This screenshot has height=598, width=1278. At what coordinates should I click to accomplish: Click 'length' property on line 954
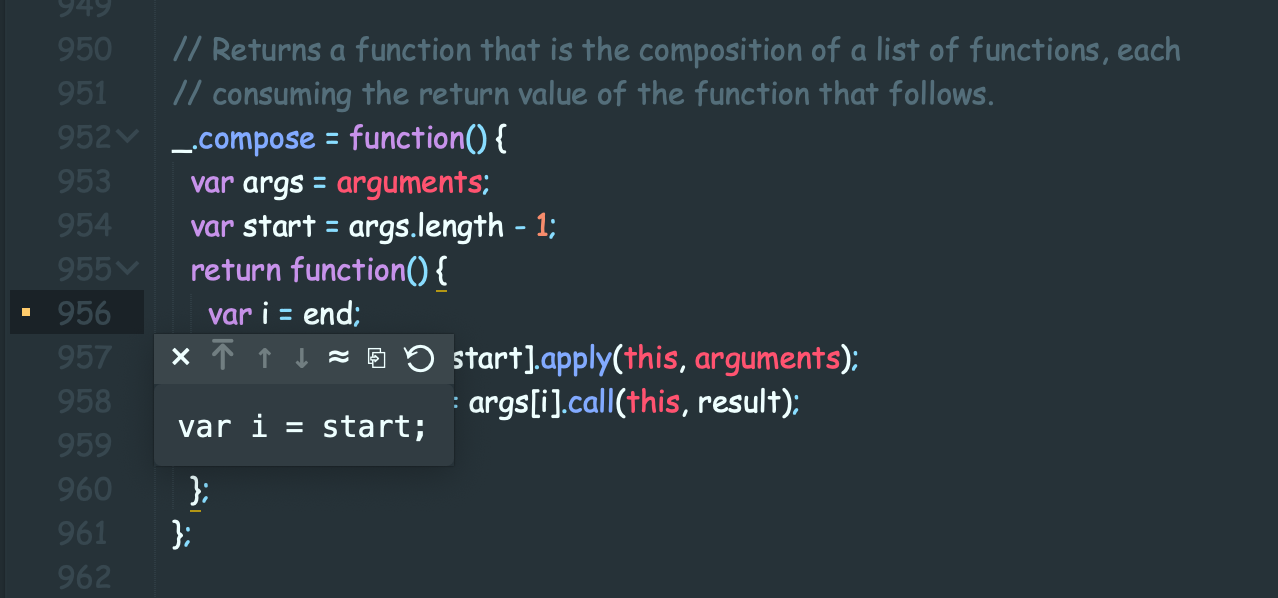click(461, 226)
